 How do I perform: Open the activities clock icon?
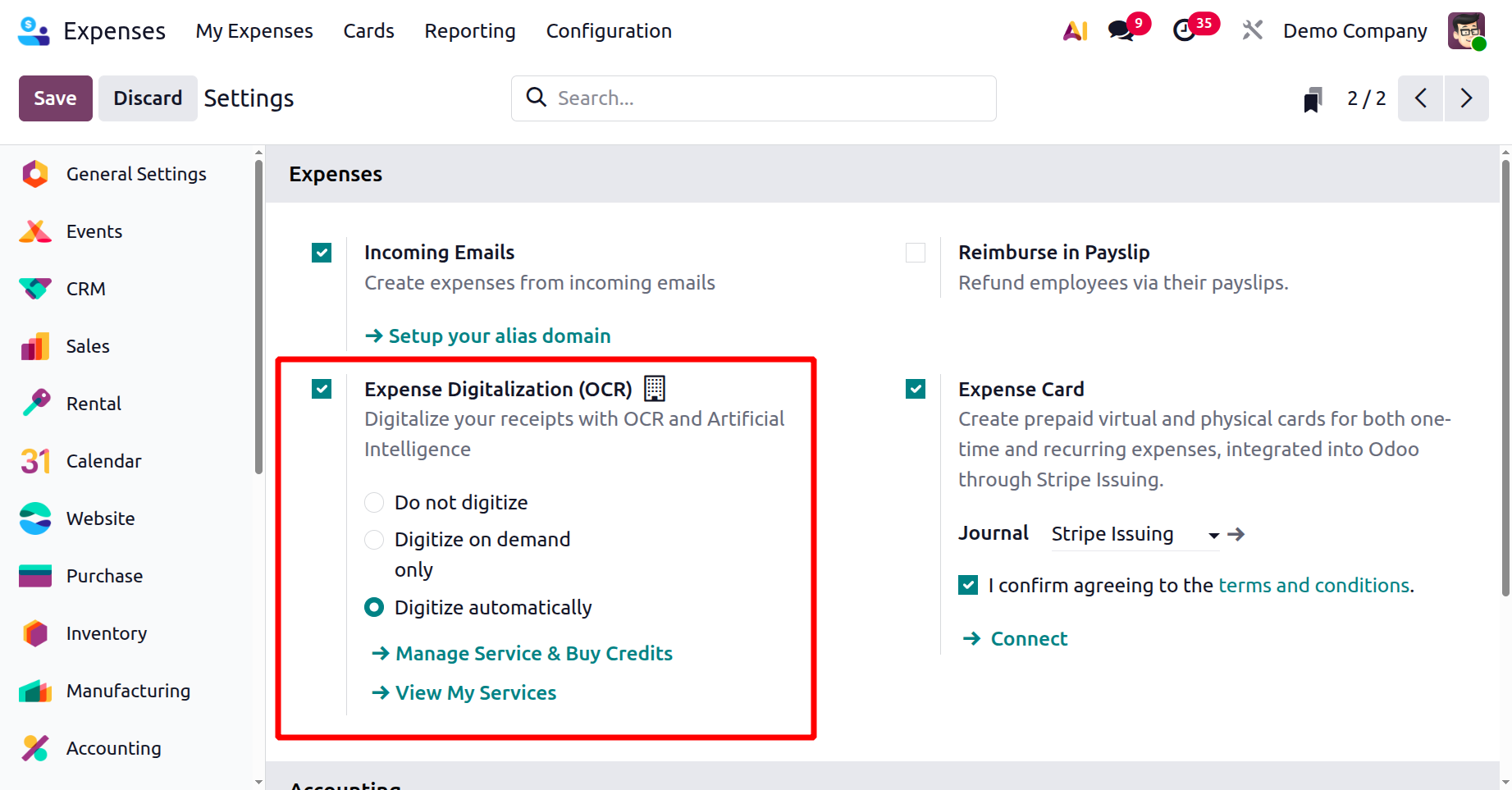pos(1184,31)
